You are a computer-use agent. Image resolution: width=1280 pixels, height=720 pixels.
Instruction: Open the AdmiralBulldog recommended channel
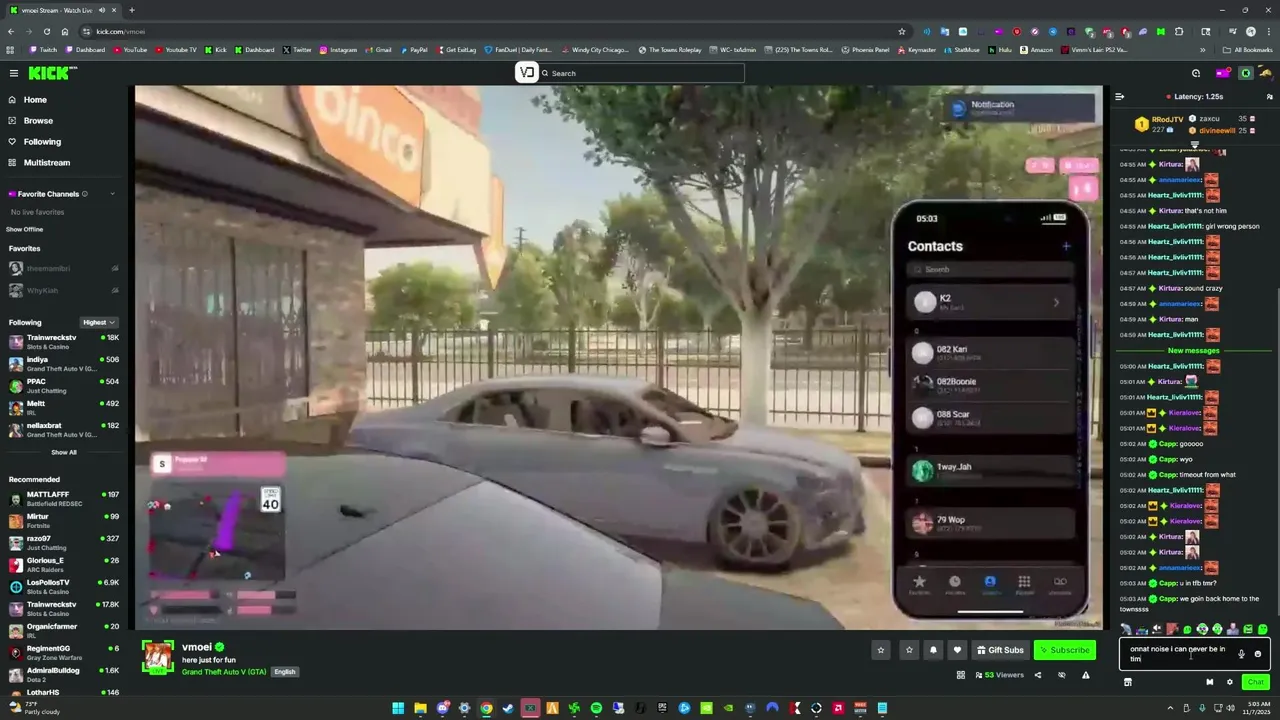click(x=62, y=675)
